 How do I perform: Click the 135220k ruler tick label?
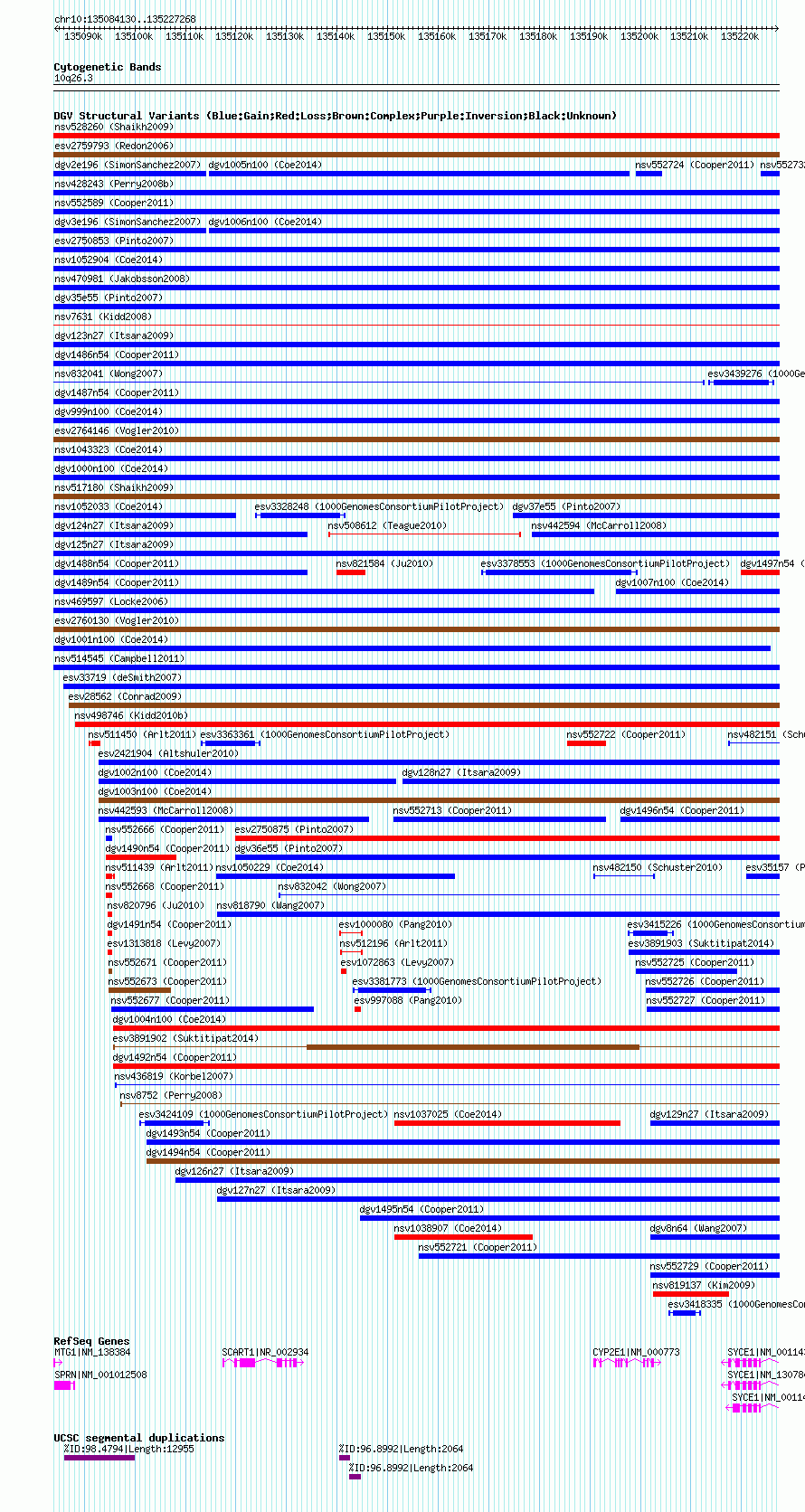pos(740,36)
